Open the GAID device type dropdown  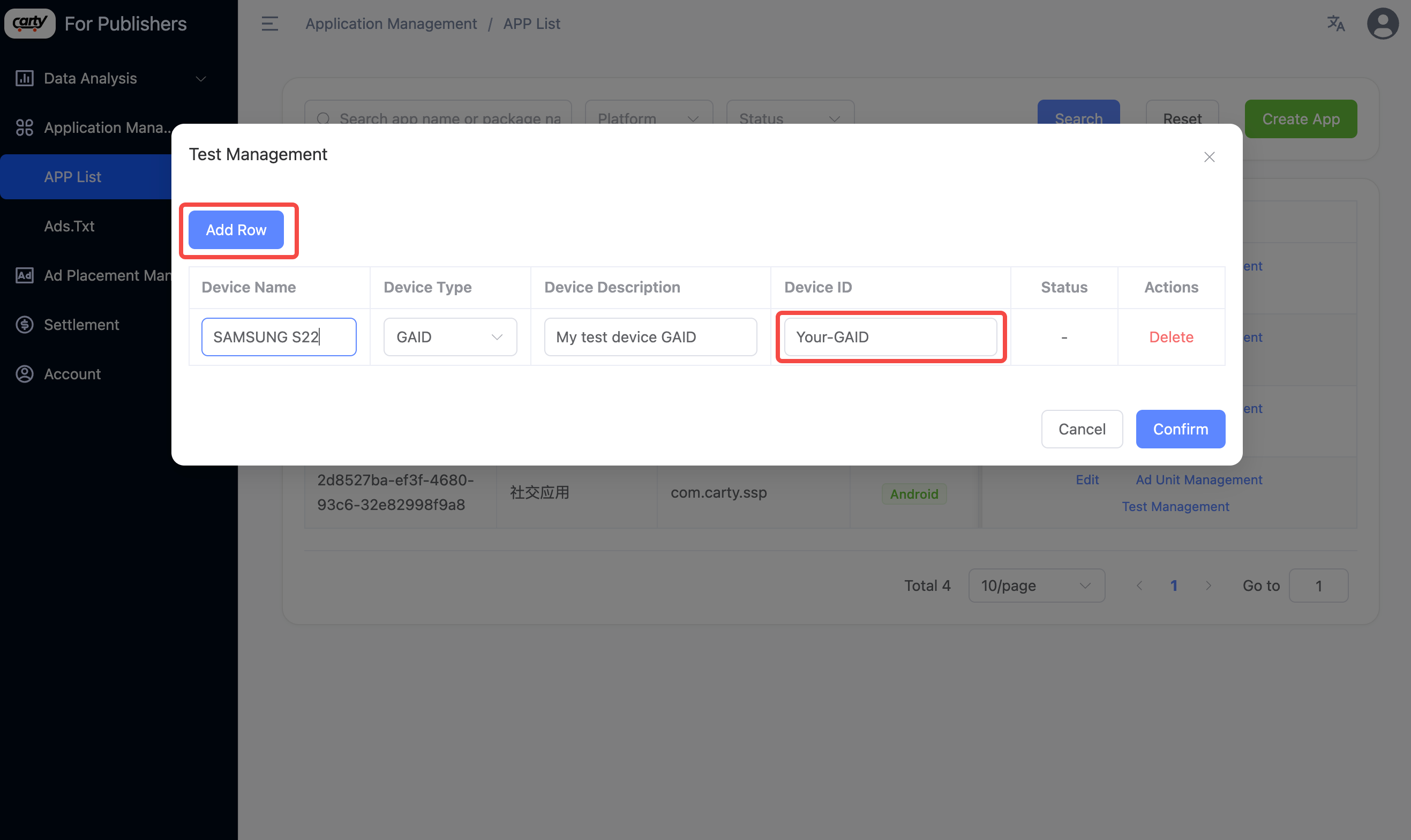click(450, 337)
